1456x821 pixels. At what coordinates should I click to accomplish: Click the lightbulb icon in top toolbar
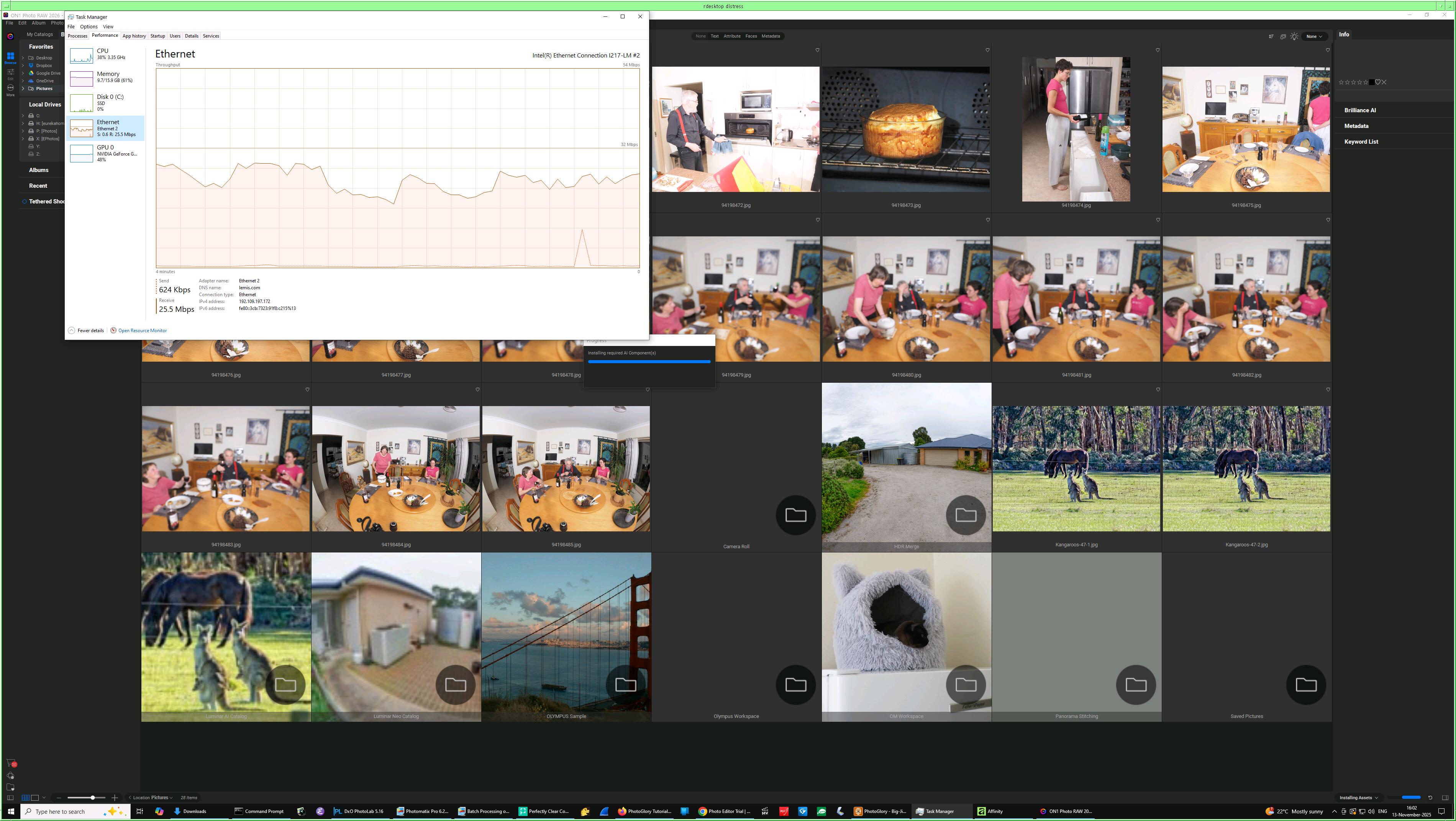[x=1294, y=36]
